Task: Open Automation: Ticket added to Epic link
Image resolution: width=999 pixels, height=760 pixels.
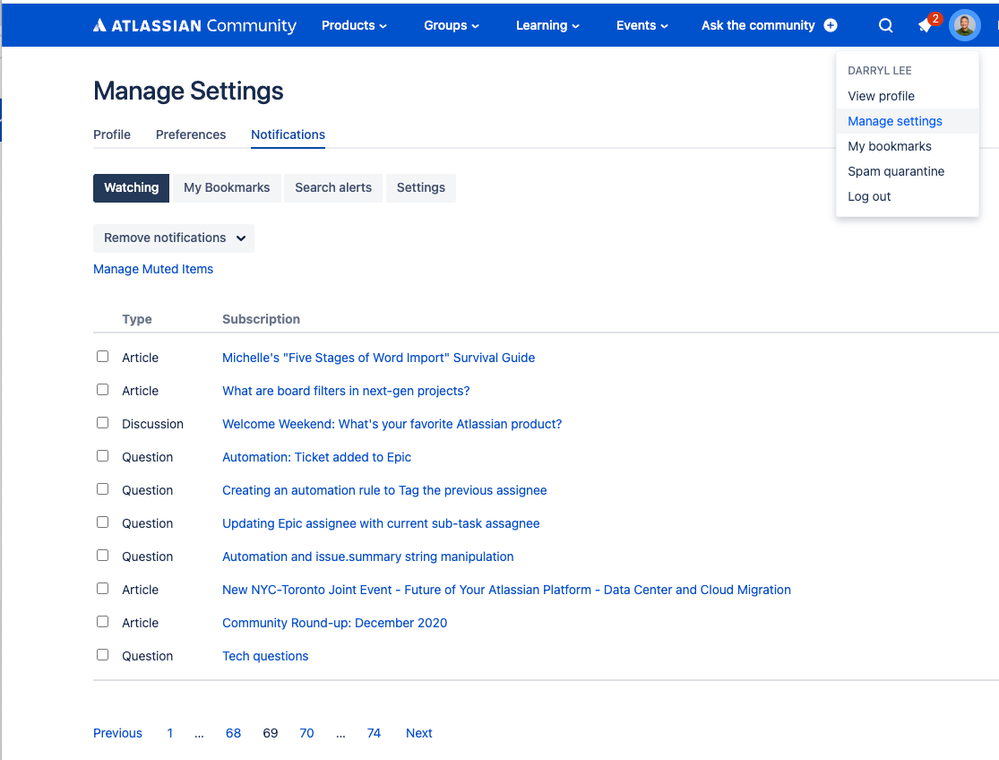Action: tap(317, 457)
